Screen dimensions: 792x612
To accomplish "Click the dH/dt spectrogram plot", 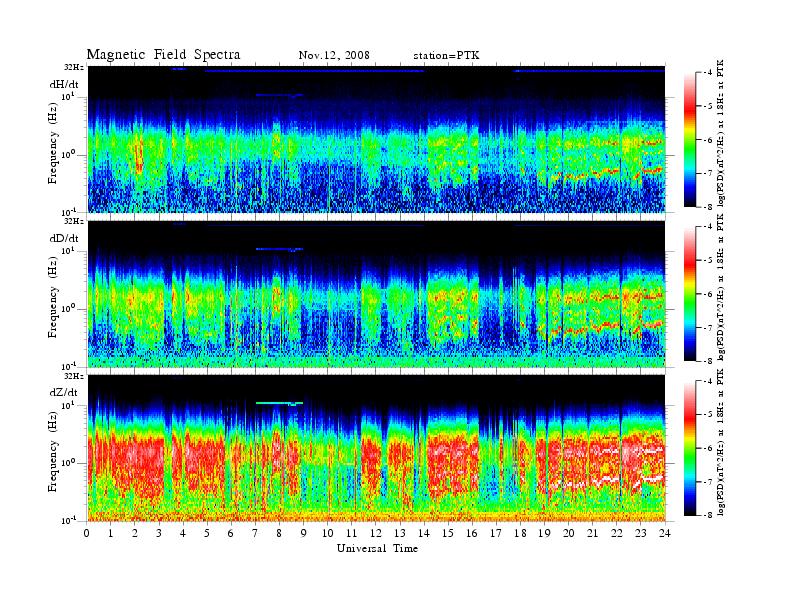I will (376, 139).
